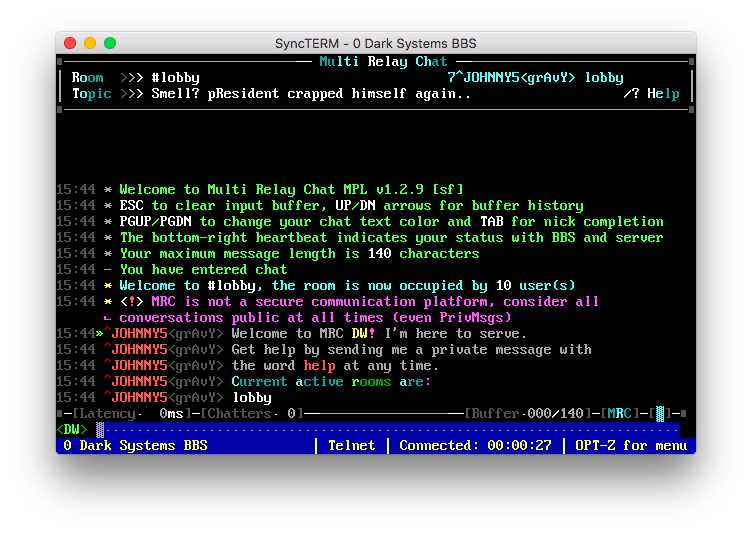The height and width of the screenshot is (534, 752).
Task: Click the 'MRC is not a secure communication platform' warning
Action: [359, 301]
